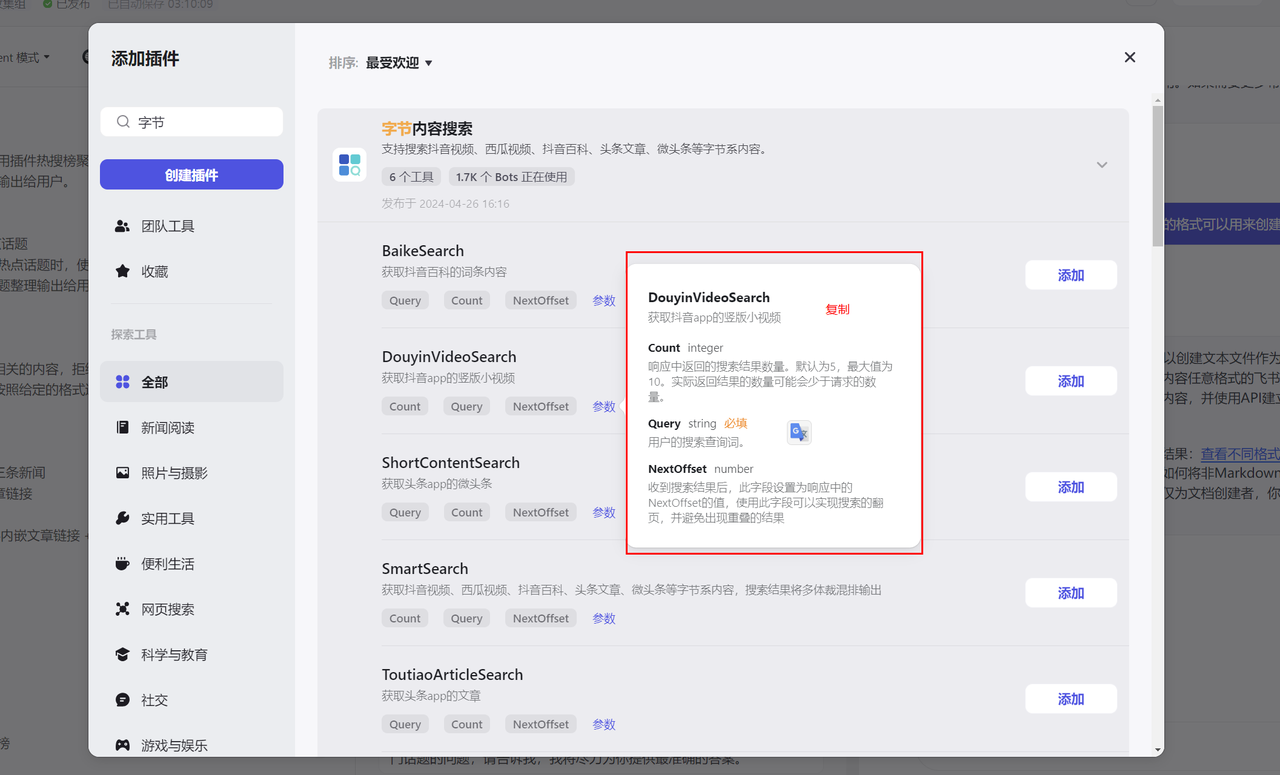This screenshot has width=1280, height=775.
Task: Select the 新闻阅读 category
Action: coord(192,427)
